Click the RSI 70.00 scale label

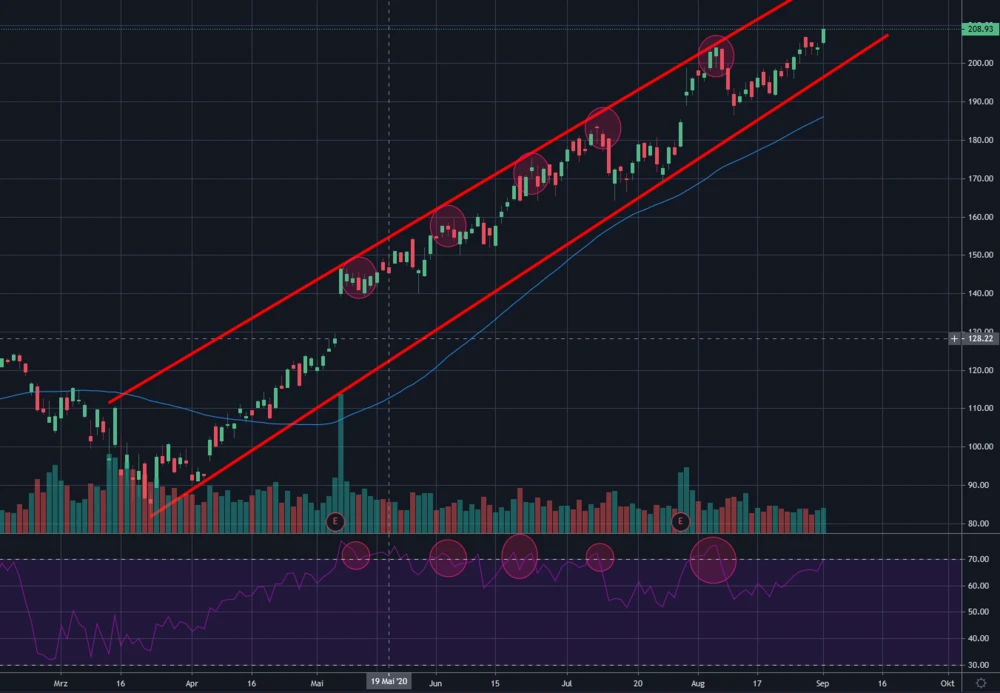pos(979,559)
